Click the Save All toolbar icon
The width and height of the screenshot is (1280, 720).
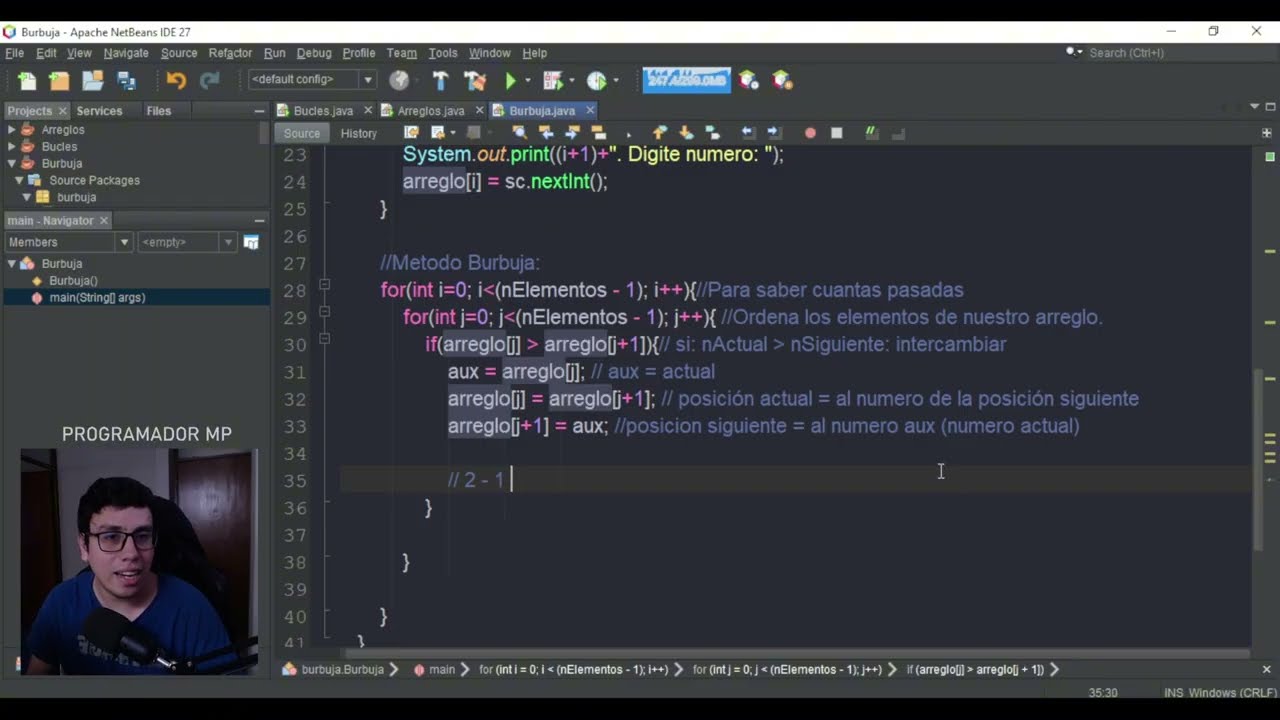126,81
